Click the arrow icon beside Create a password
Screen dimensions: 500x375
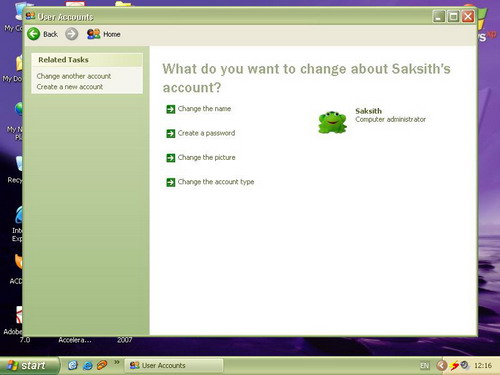(x=171, y=133)
